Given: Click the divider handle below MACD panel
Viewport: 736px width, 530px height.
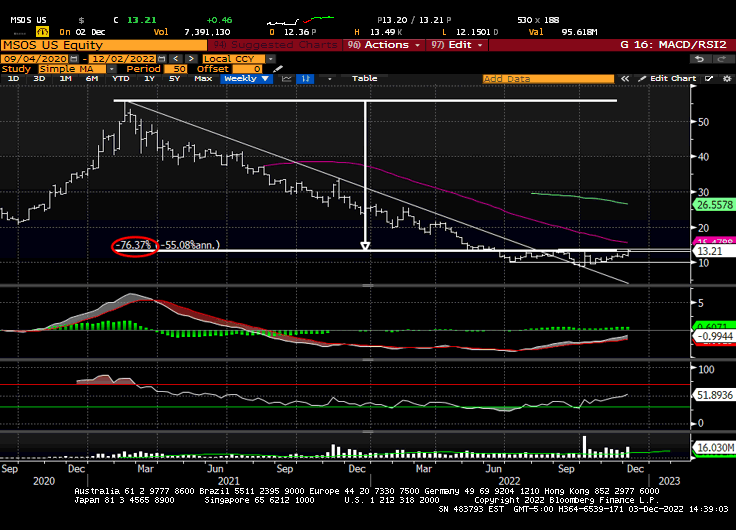Looking at the screenshot, I should pyautogui.click(x=368, y=360).
